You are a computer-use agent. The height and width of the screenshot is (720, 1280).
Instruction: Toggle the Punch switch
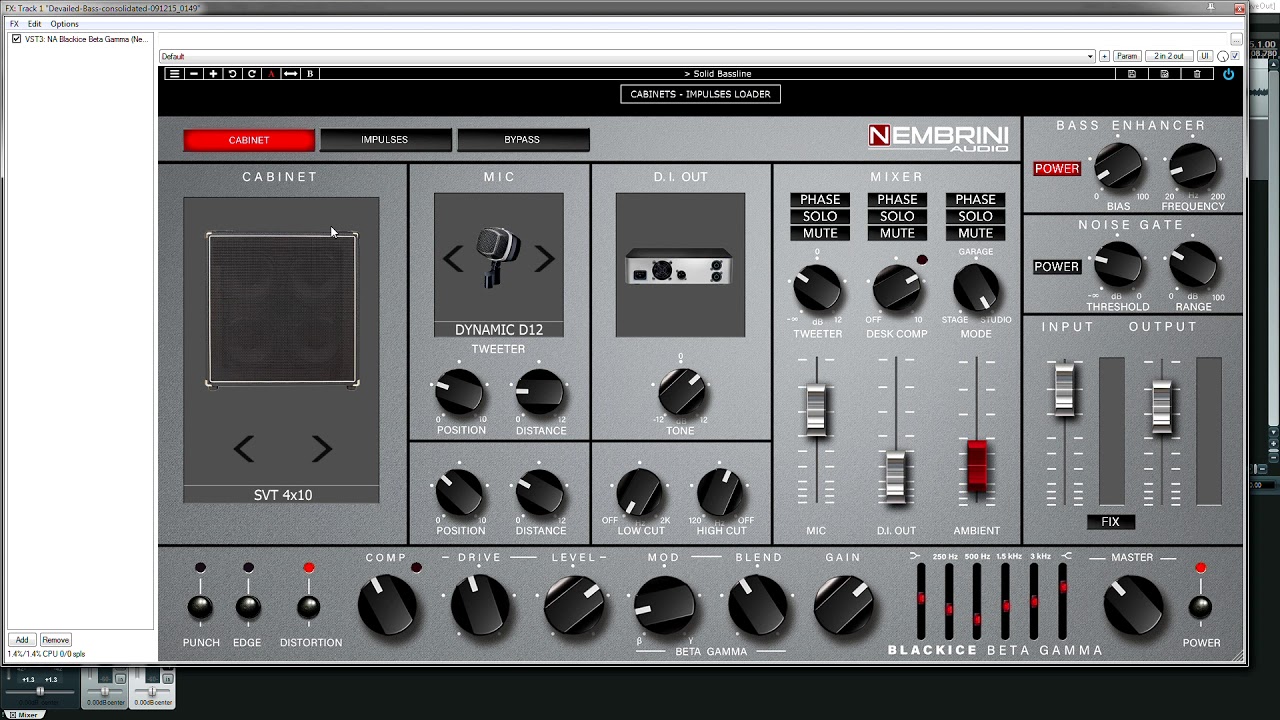click(200, 607)
